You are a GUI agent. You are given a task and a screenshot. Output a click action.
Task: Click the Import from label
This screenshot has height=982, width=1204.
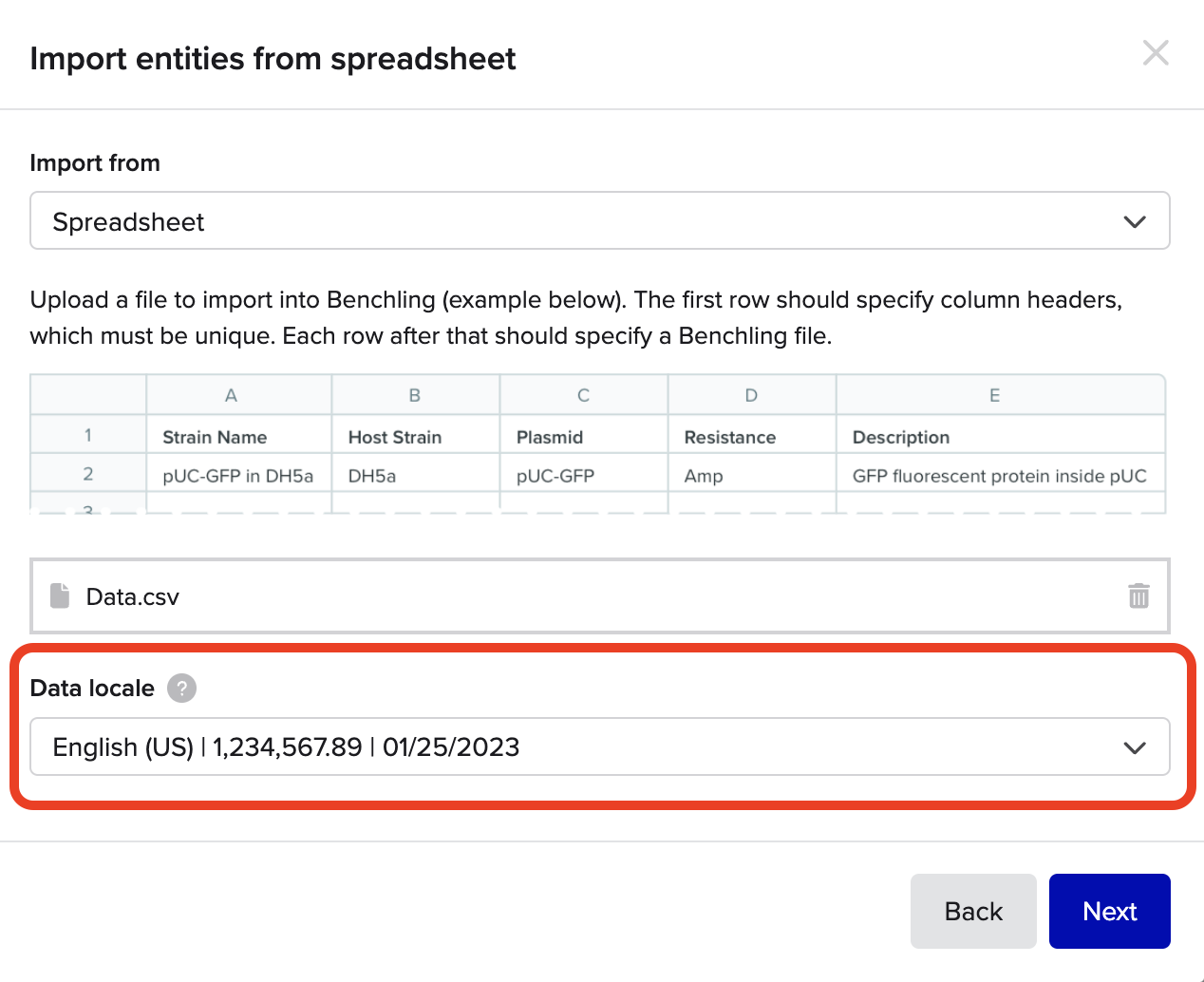[x=95, y=162]
